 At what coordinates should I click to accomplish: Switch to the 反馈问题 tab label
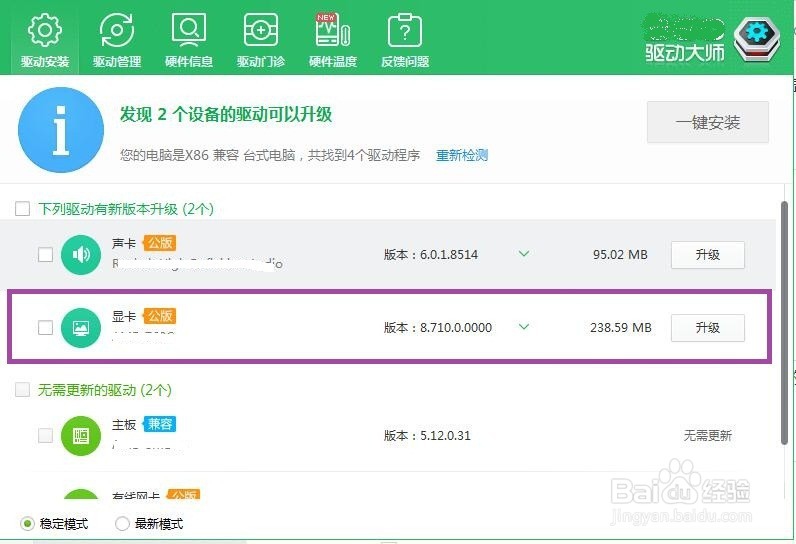point(405,62)
